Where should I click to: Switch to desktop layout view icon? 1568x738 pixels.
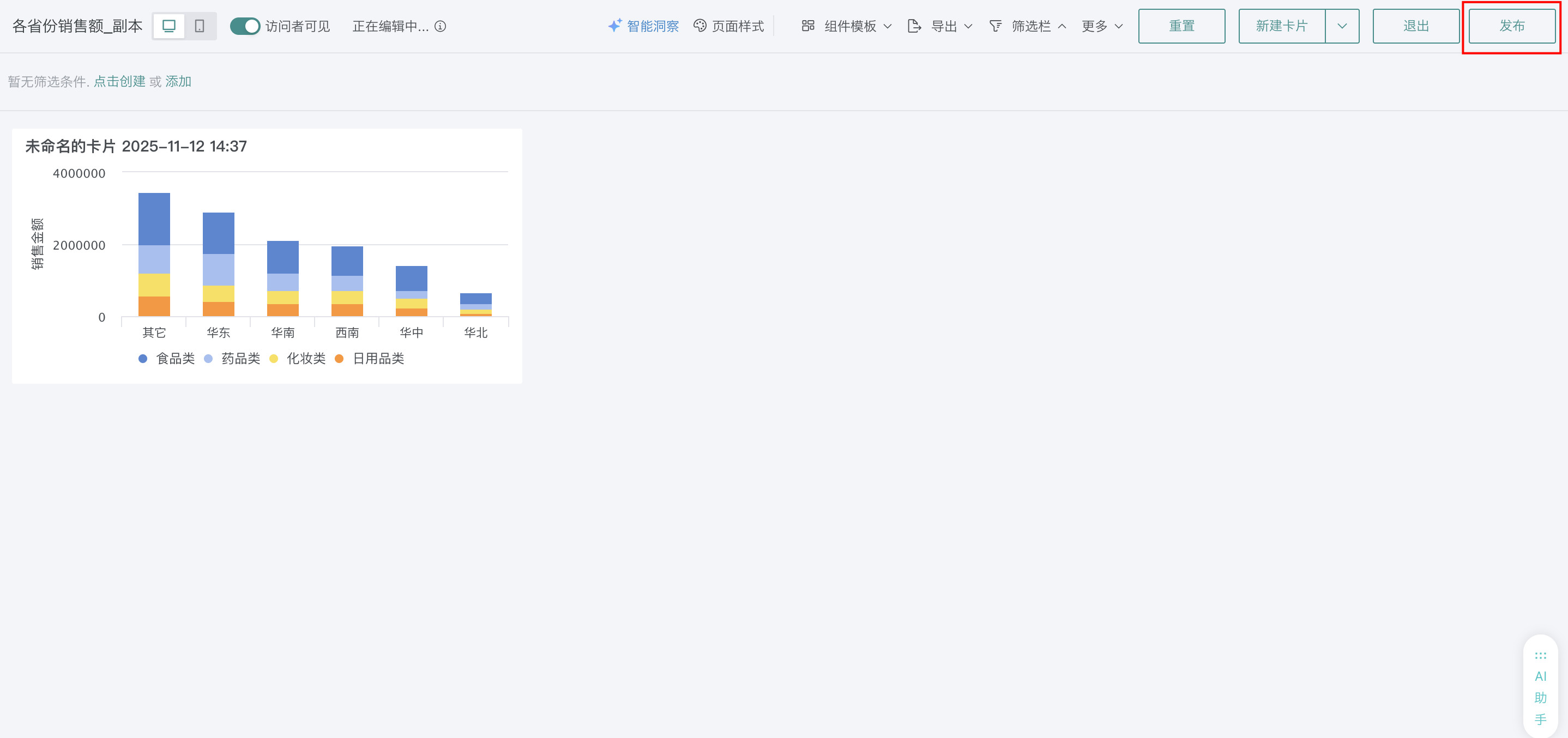pos(168,26)
